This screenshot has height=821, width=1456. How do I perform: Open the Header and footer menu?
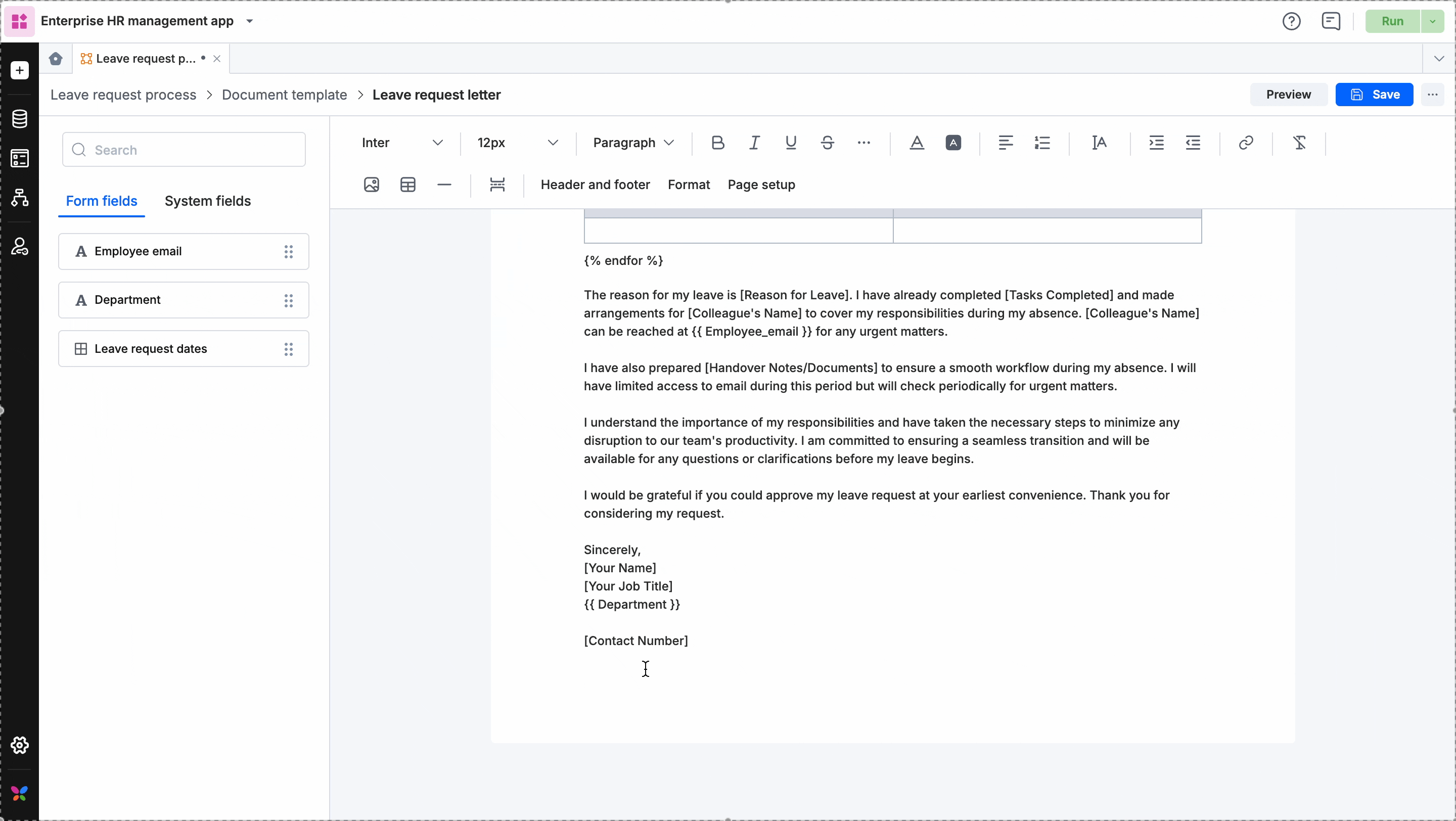595,185
